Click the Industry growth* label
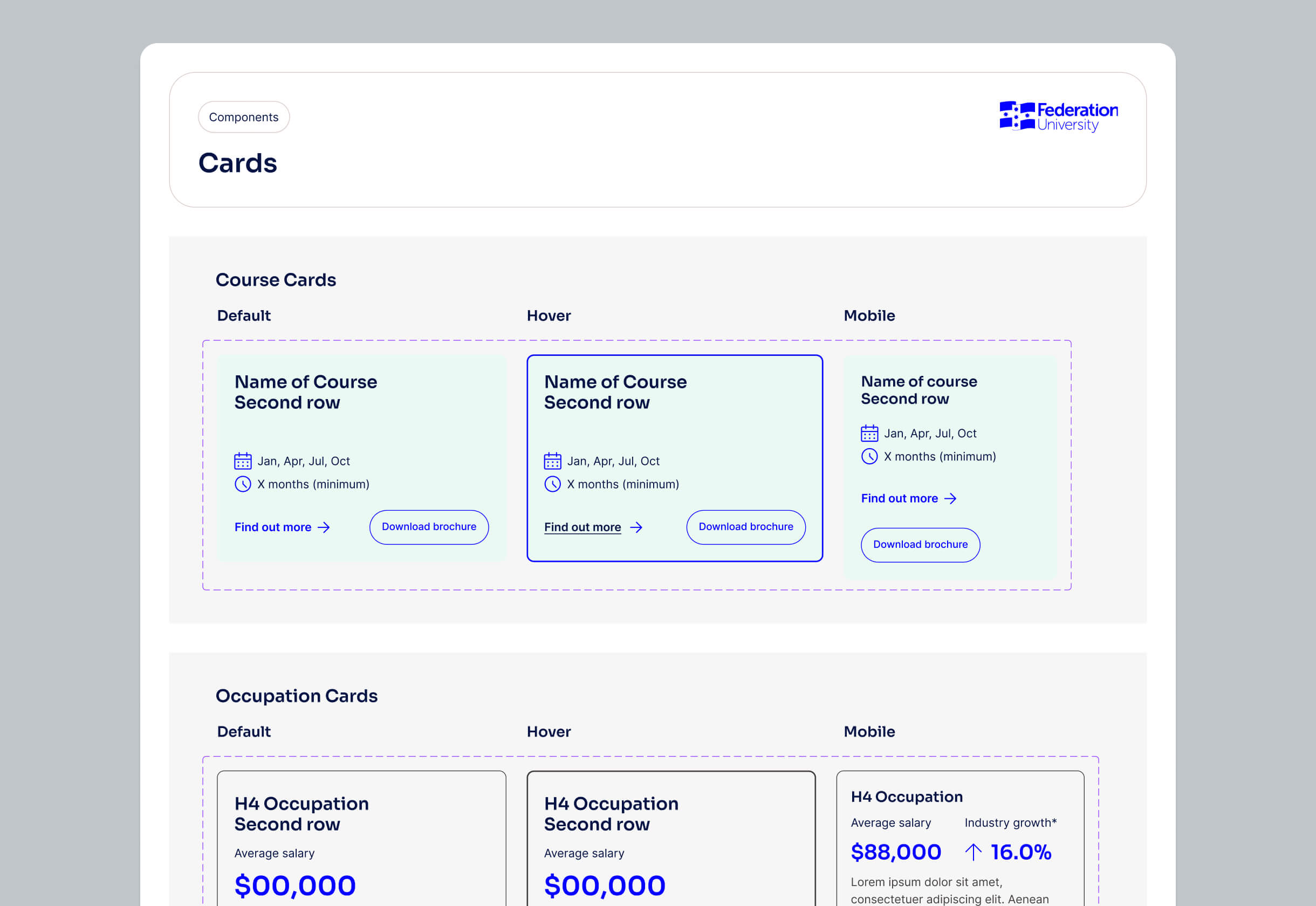The width and height of the screenshot is (1316, 906). [x=1011, y=822]
